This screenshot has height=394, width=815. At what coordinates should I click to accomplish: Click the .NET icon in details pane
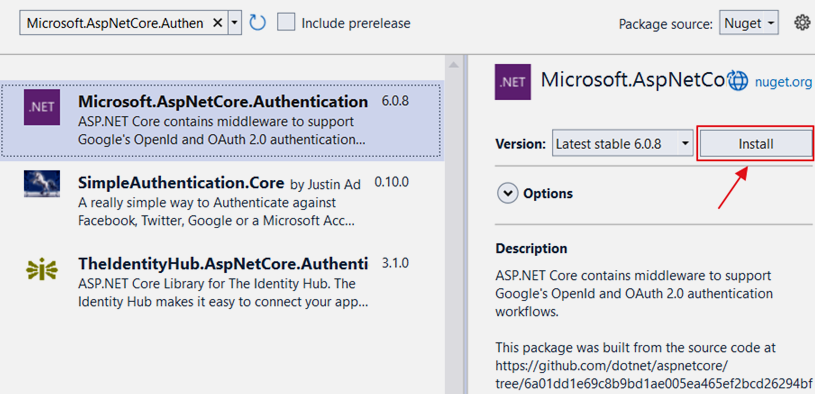pyautogui.click(x=513, y=82)
